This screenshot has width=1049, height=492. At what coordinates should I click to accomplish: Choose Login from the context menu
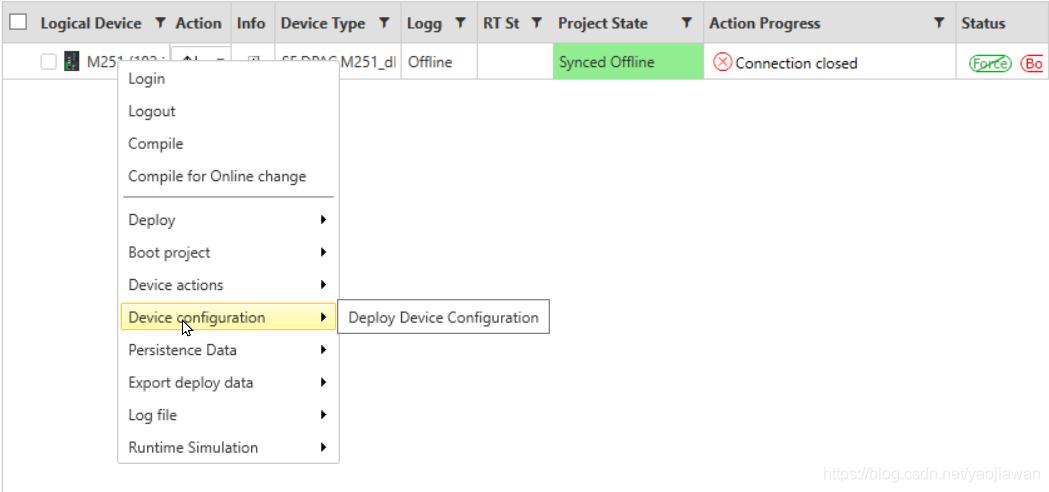pyautogui.click(x=147, y=79)
